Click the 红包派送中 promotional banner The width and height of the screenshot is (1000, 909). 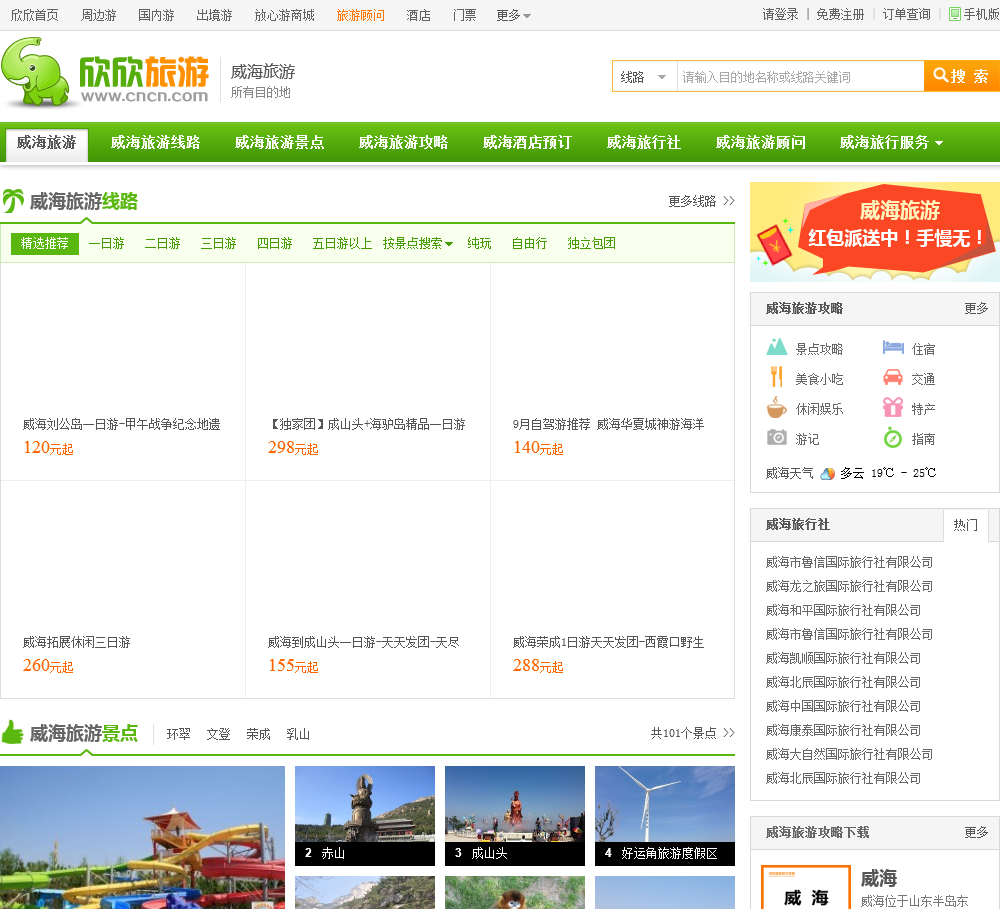[x=874, y=232]
